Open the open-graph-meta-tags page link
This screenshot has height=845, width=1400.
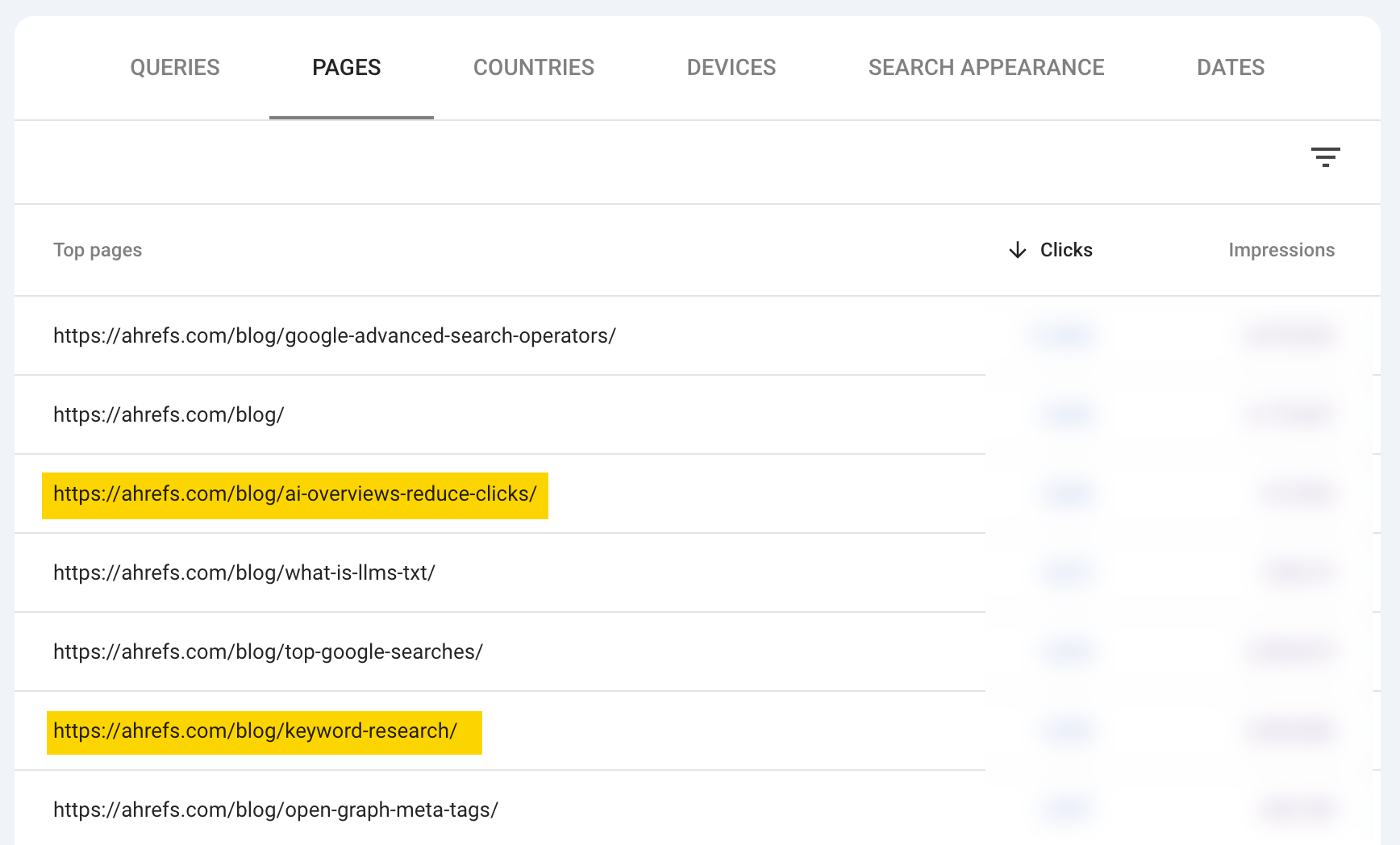(x=275, y=810)
